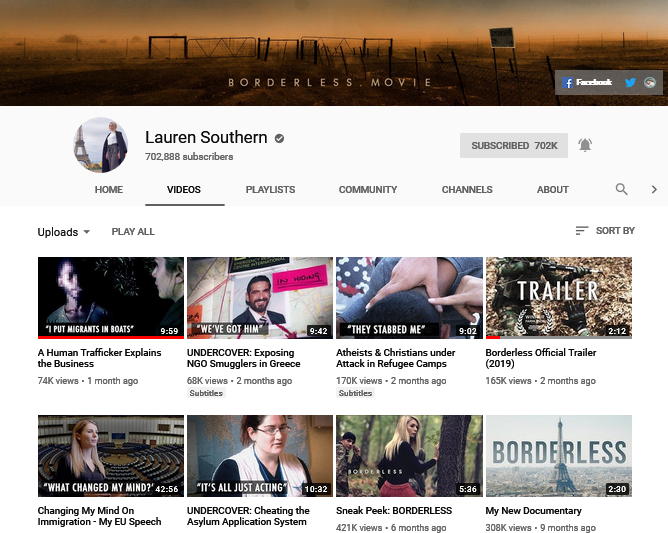Screen dimensions: 668x533
Task: Open the "They Stabbed Me" video thumbnail
Action: 409,298
